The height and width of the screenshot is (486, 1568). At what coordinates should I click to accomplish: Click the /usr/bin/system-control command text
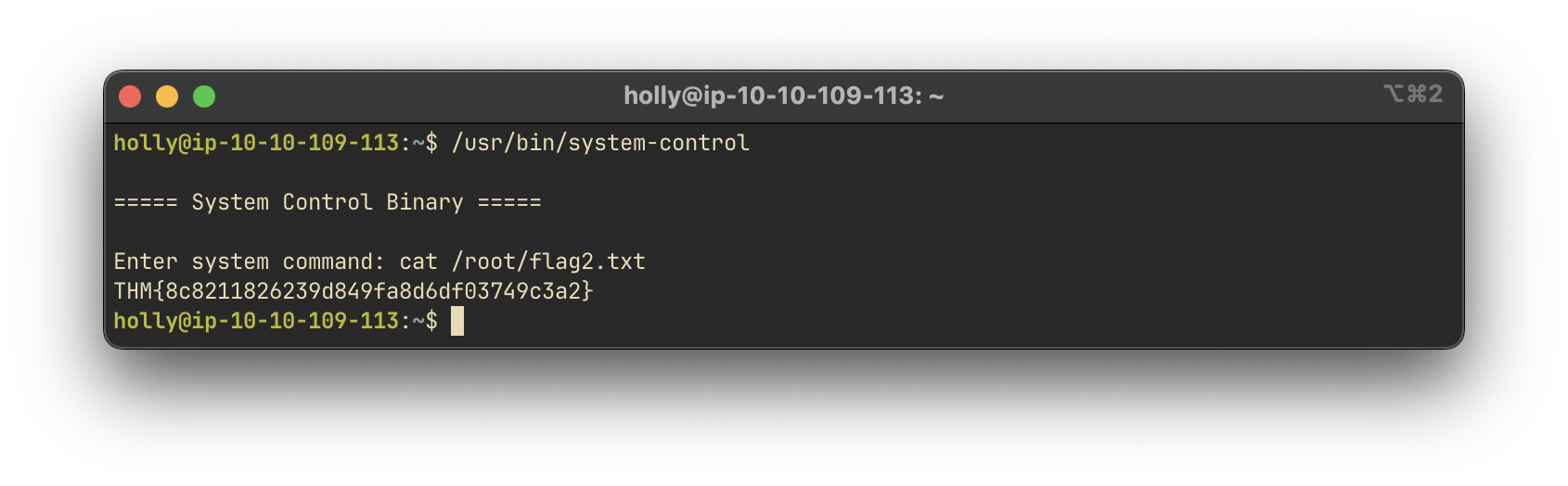tap(600, 143)
